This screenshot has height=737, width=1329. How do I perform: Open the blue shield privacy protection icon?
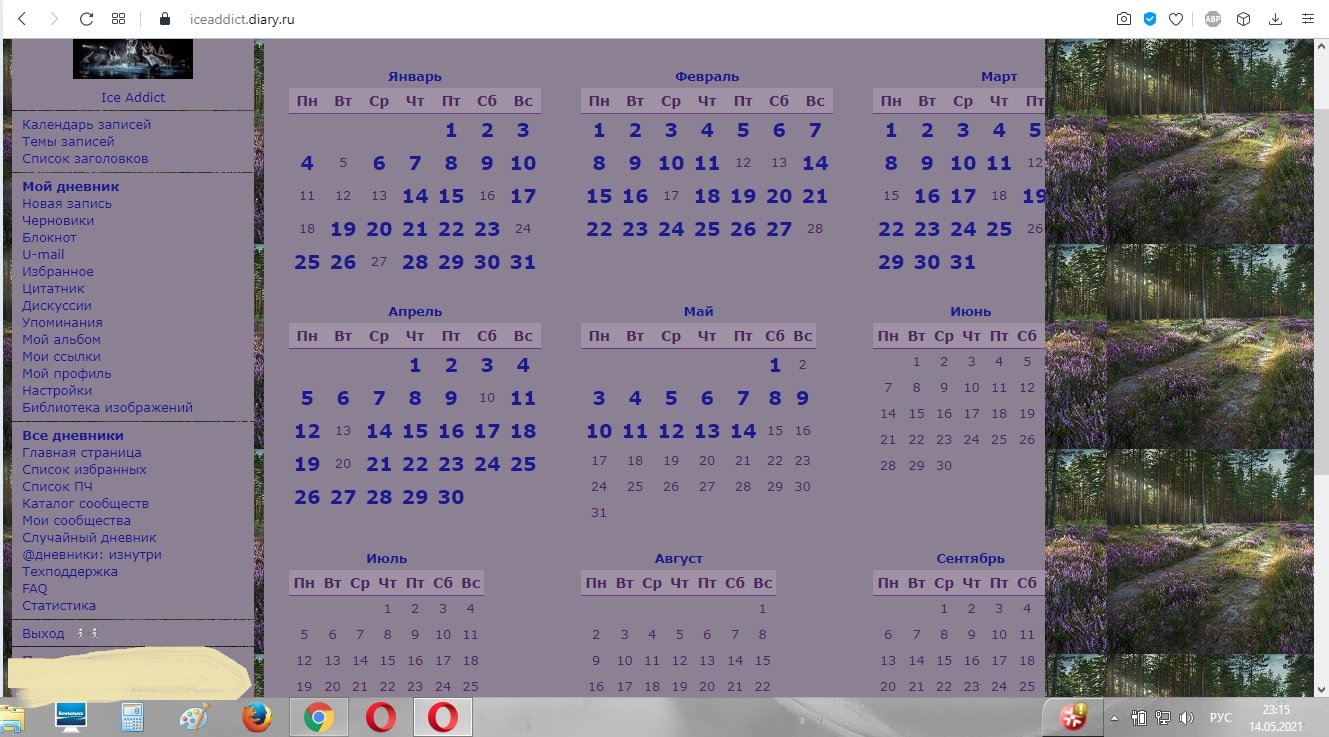pyautogui.click(x=1151, y=19)
